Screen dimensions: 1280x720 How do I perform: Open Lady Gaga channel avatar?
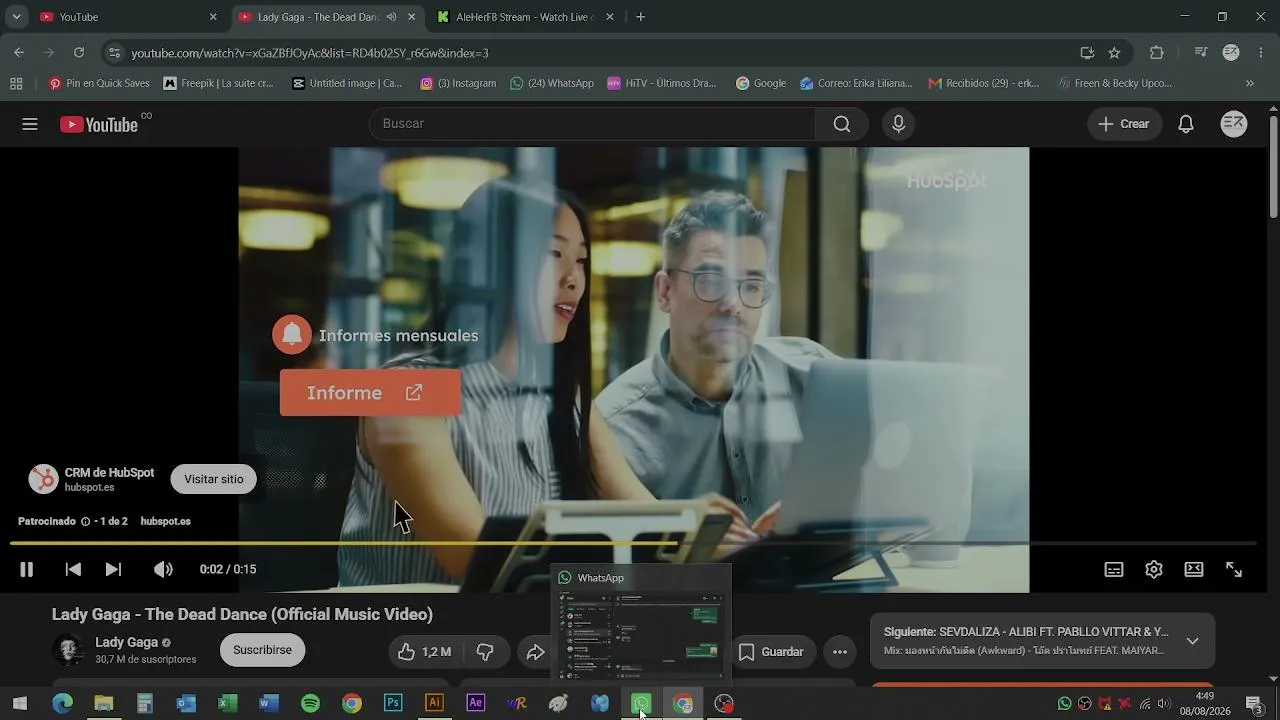click(69, 650)
